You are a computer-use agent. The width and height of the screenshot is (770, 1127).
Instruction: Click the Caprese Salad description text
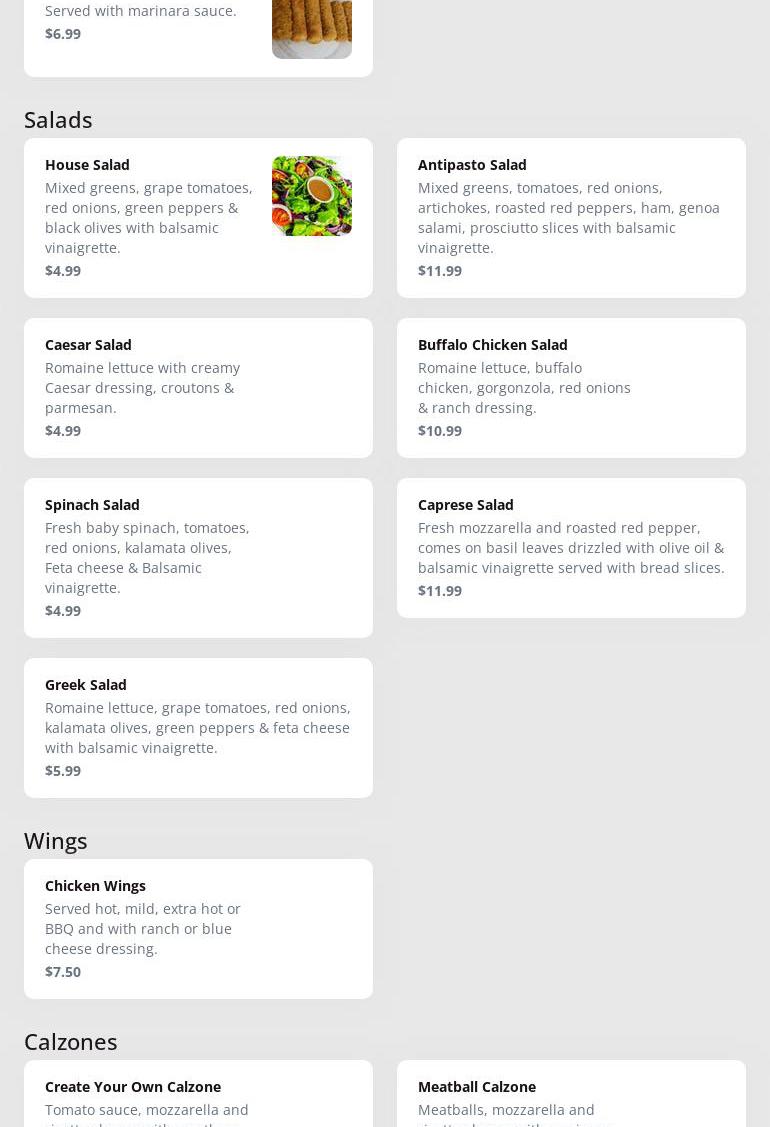tap(572, 548)
